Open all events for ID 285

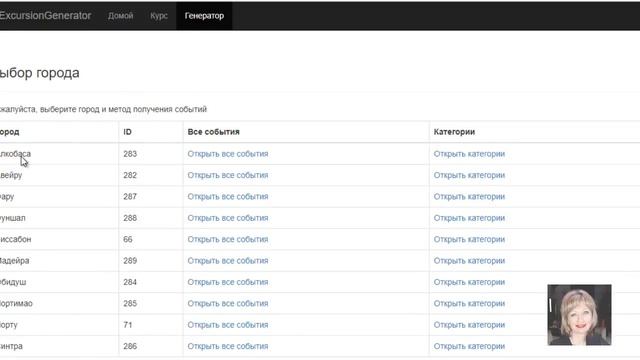(228, 303)
